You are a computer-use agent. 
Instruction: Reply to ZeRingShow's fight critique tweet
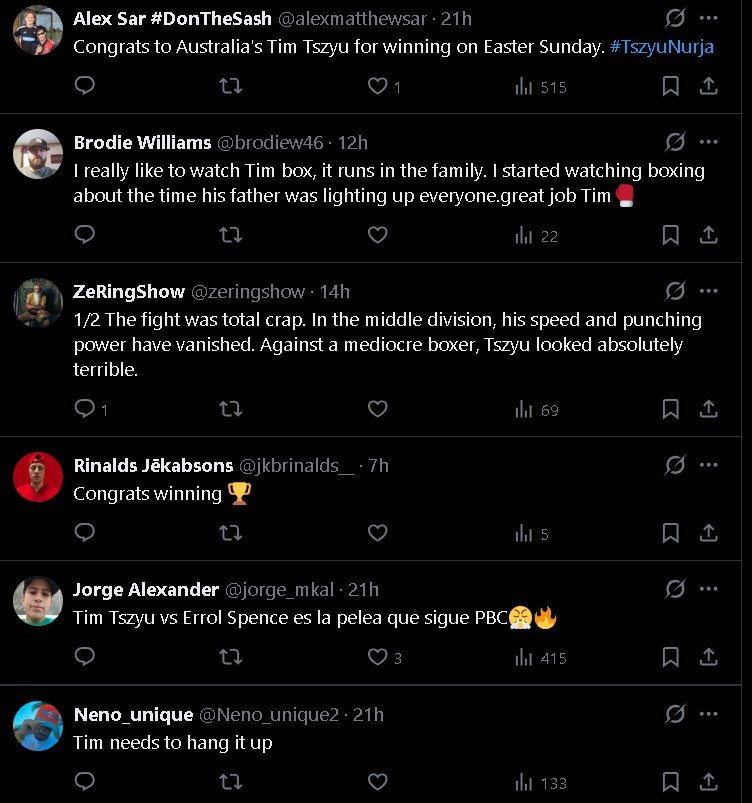pos(84,409)
